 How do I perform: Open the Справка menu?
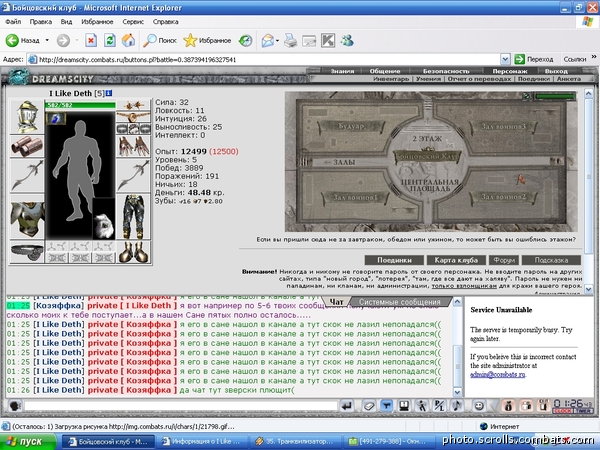click(165, 22)
